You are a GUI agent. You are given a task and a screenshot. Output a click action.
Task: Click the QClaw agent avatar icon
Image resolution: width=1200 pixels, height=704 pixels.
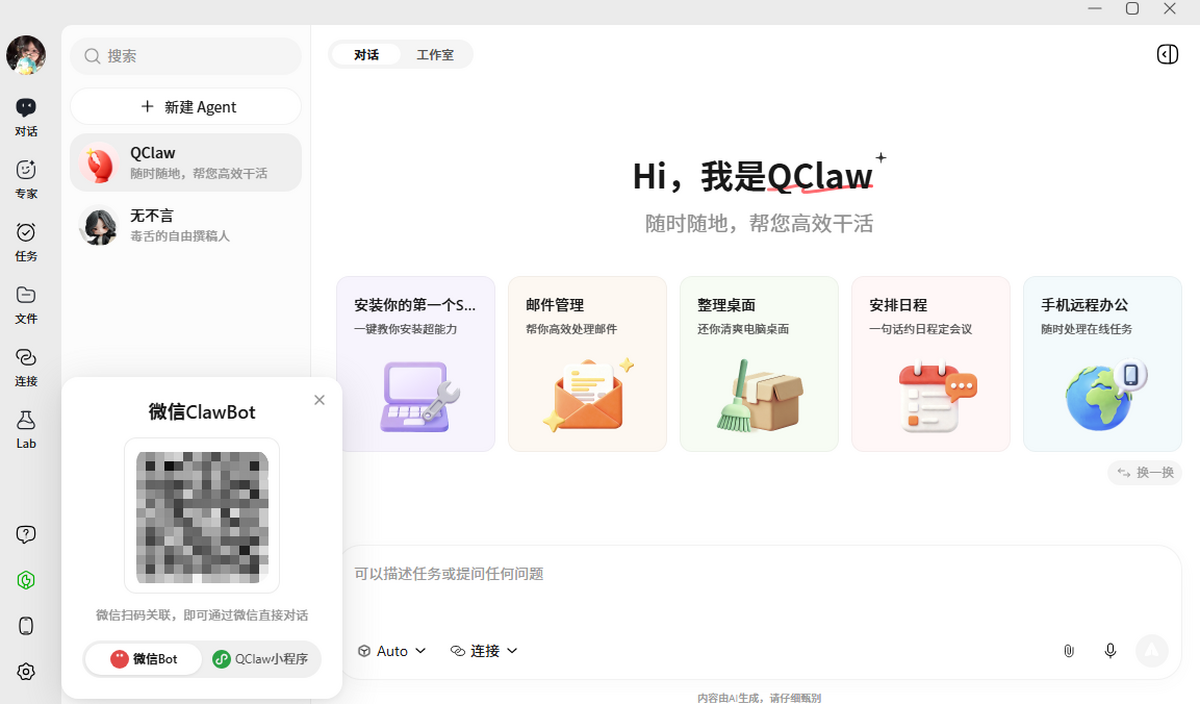click(98, 163)
